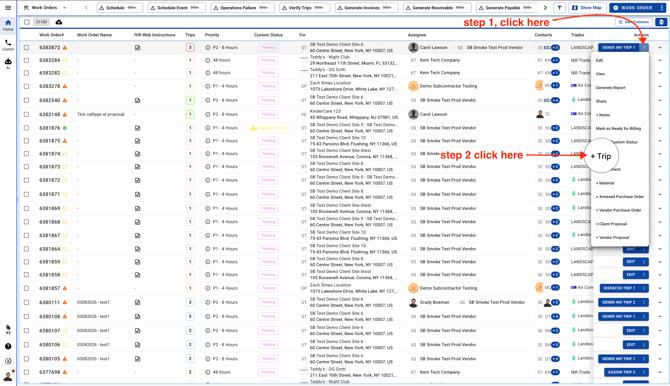Click the sidebar icon above the help icon
The height and width of the screenshot is (386, 670).
[8, 329]
